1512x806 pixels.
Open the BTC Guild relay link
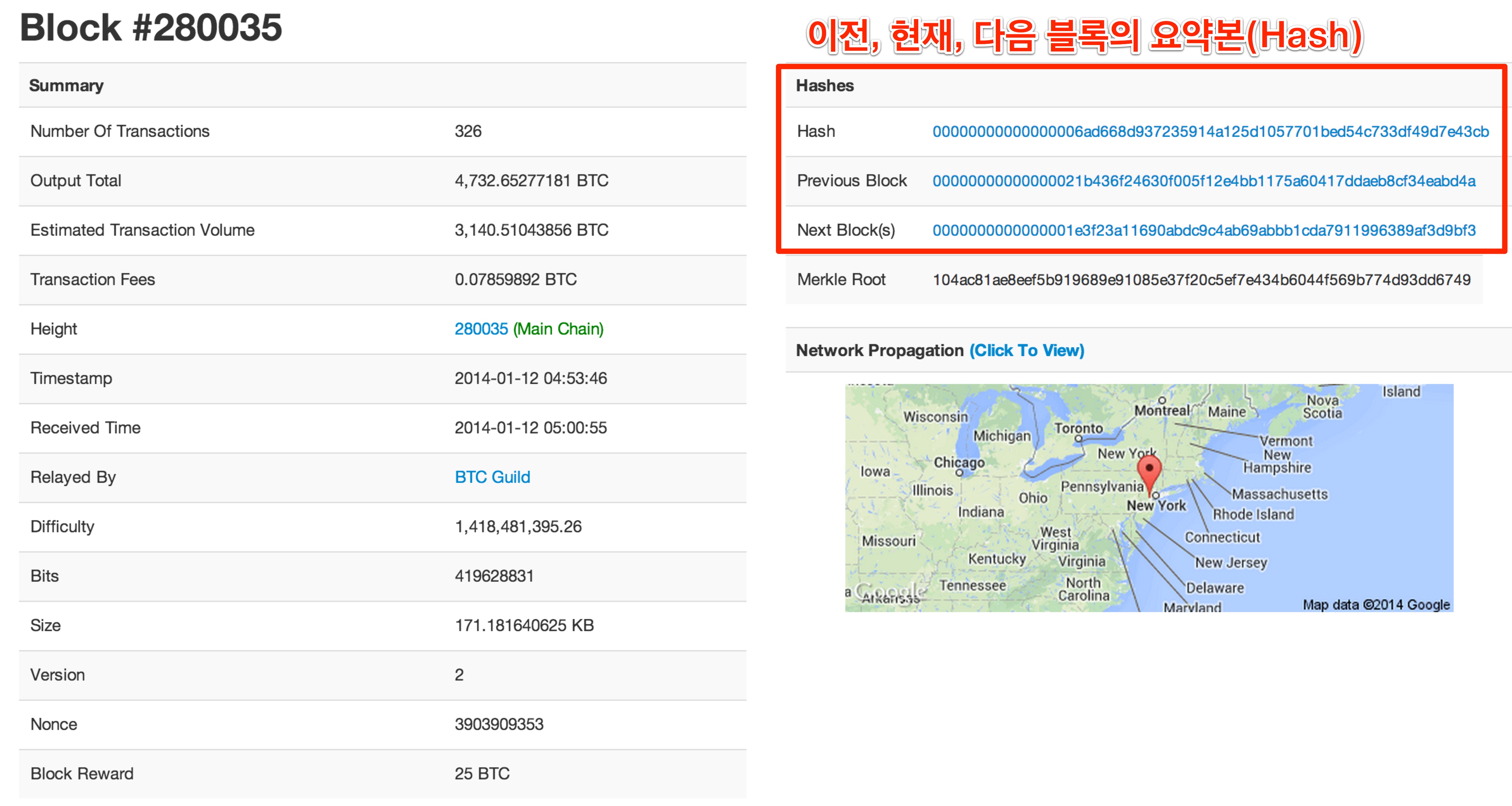[492, 477]
